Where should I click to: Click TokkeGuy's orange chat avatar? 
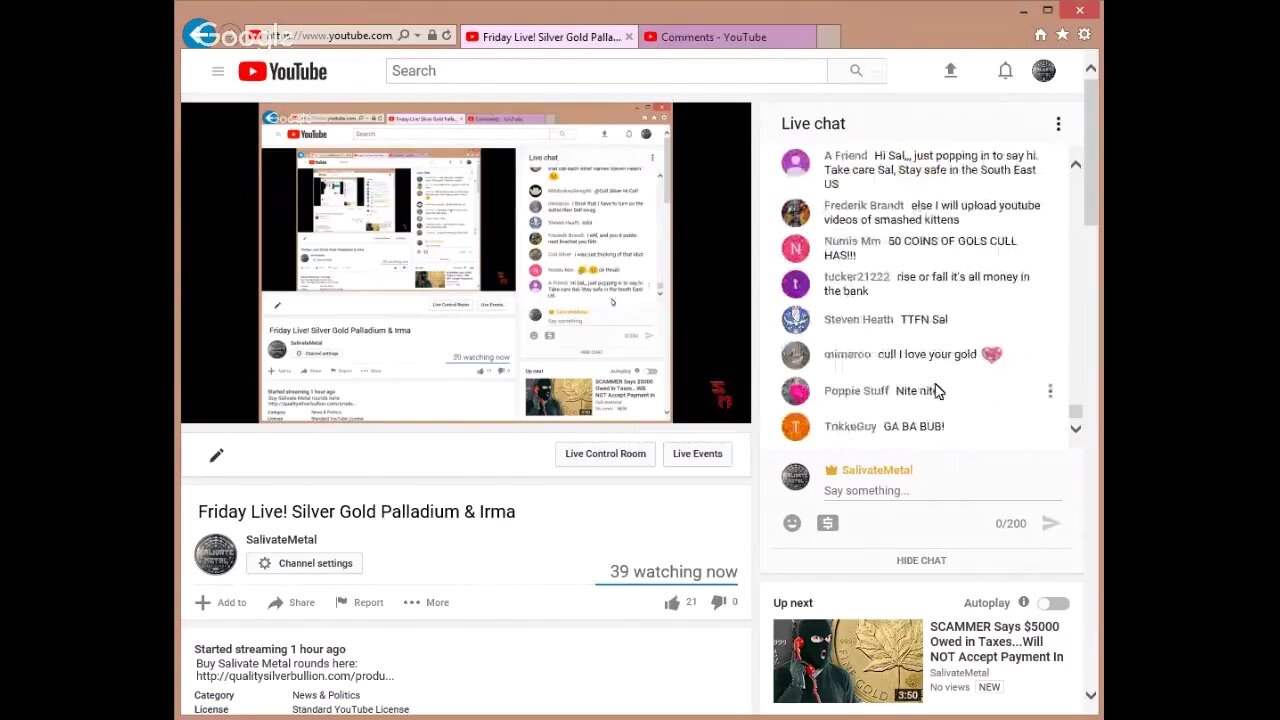[x=795, y=427]
